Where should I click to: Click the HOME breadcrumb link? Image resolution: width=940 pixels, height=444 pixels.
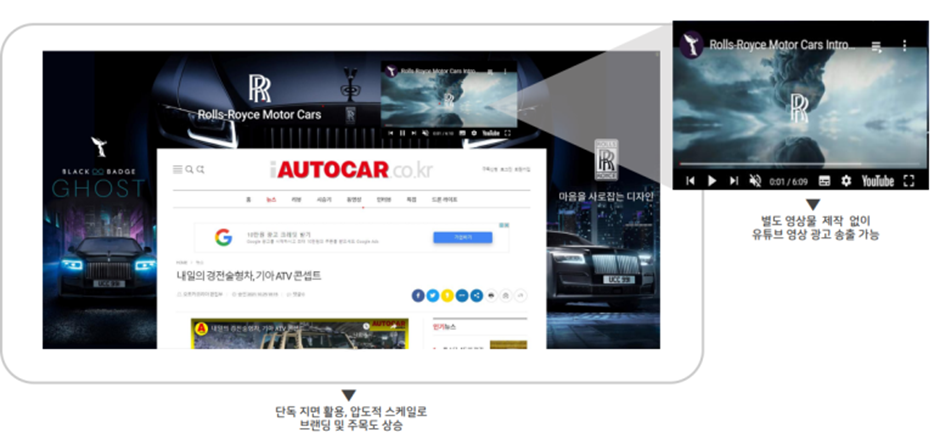(x=181, y=262)
